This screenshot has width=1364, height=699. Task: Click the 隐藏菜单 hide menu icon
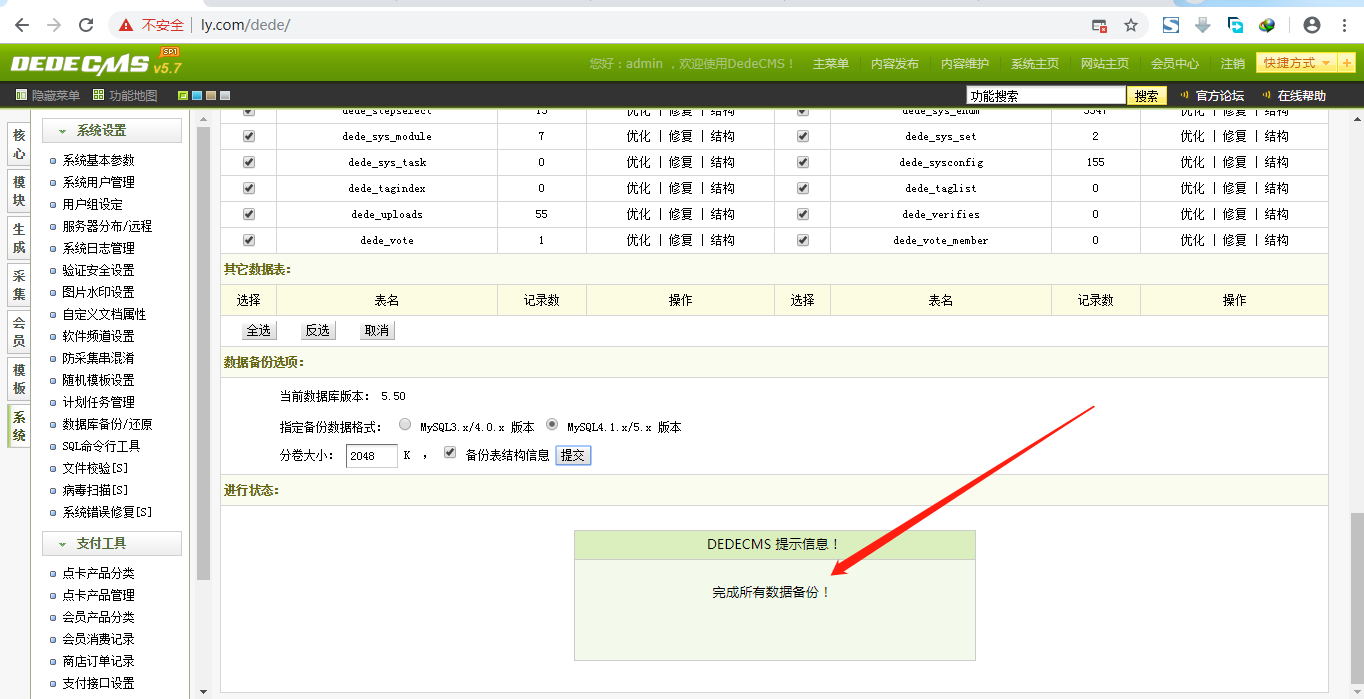(21, 96)
